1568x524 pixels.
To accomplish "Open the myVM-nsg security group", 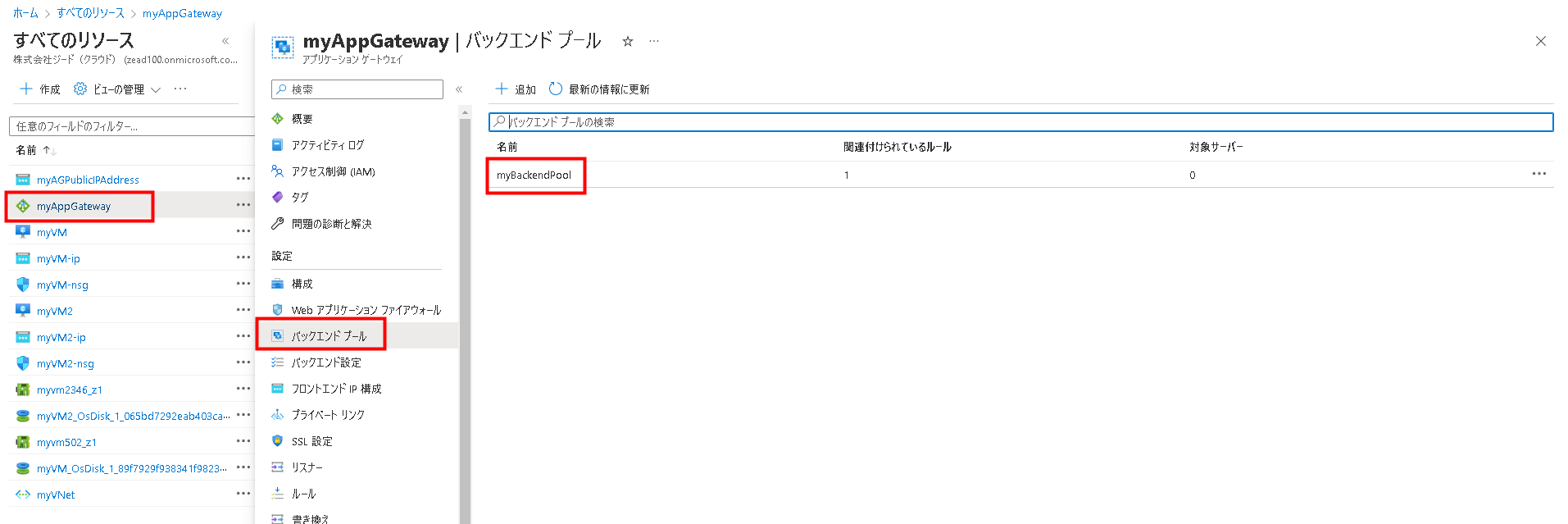I will point(62,285).
